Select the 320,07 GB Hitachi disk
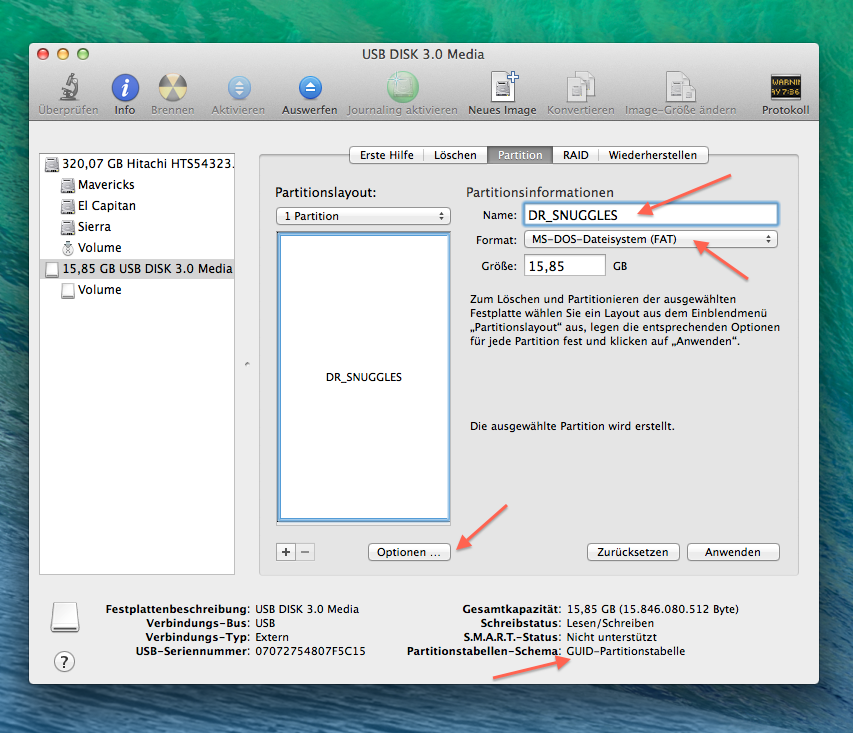The image size is (853, 733). click(x=138, y=163)
